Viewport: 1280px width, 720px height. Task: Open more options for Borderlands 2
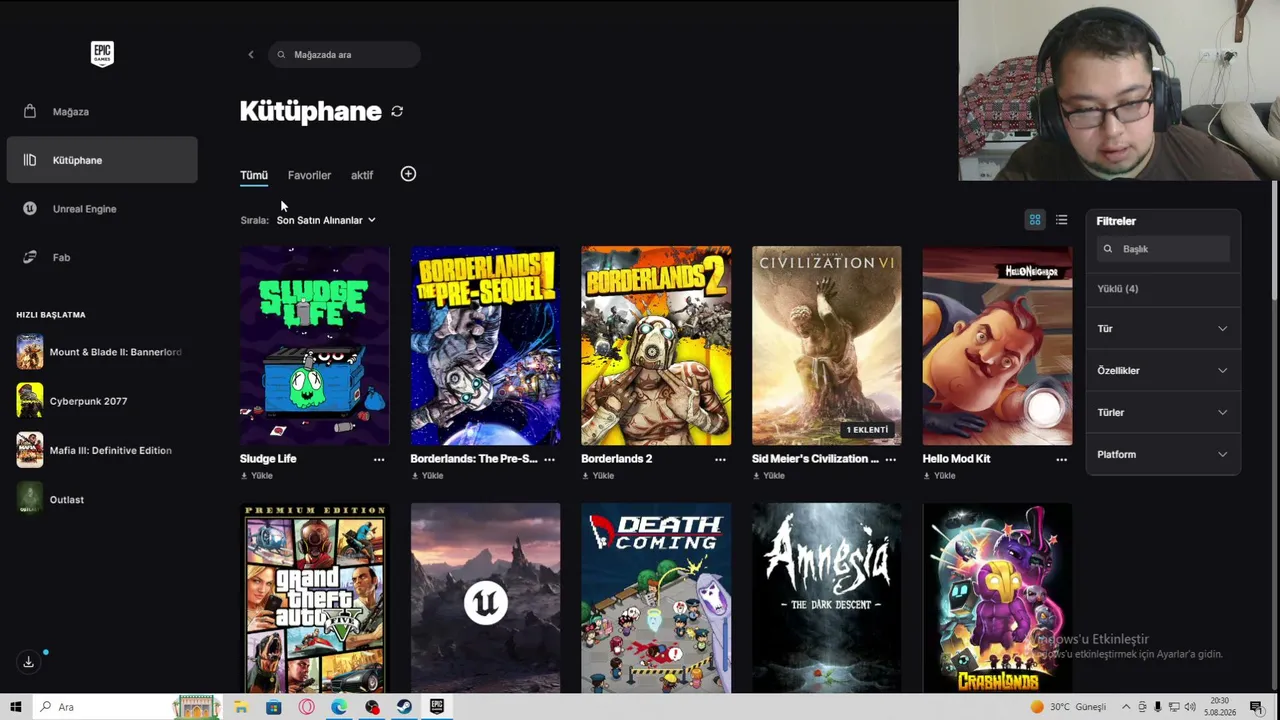(720, 460)
